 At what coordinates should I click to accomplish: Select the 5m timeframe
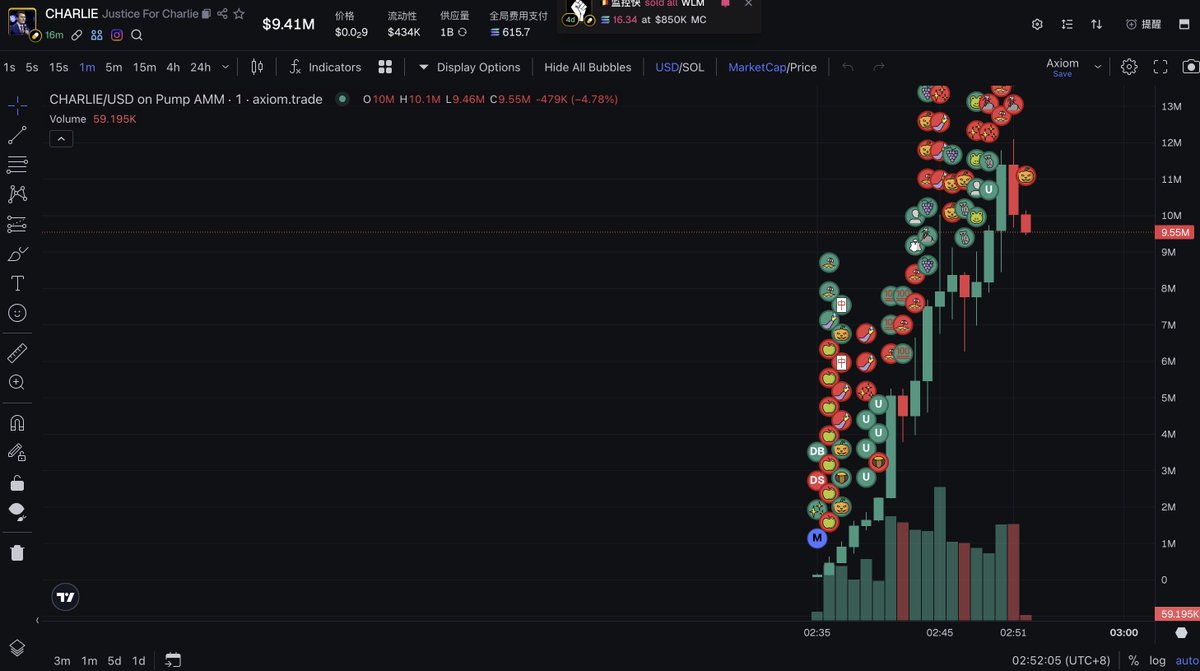[x=114, y=67]
